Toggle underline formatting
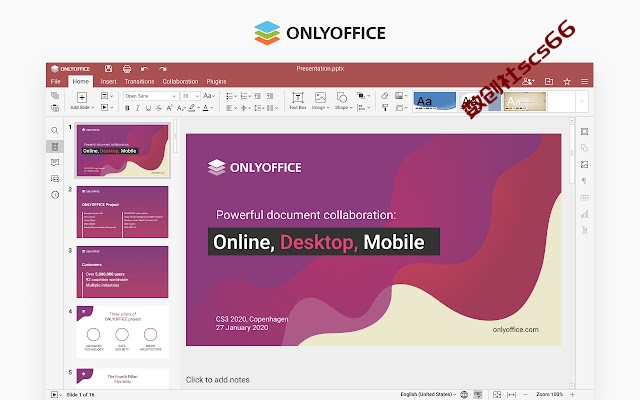 click(x=148, y=108)
